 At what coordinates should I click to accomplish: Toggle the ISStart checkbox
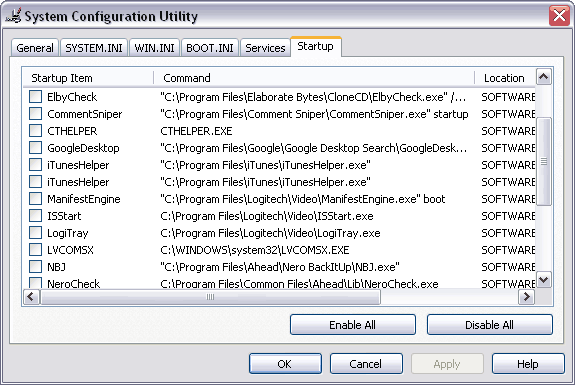[x=36, y=216]
